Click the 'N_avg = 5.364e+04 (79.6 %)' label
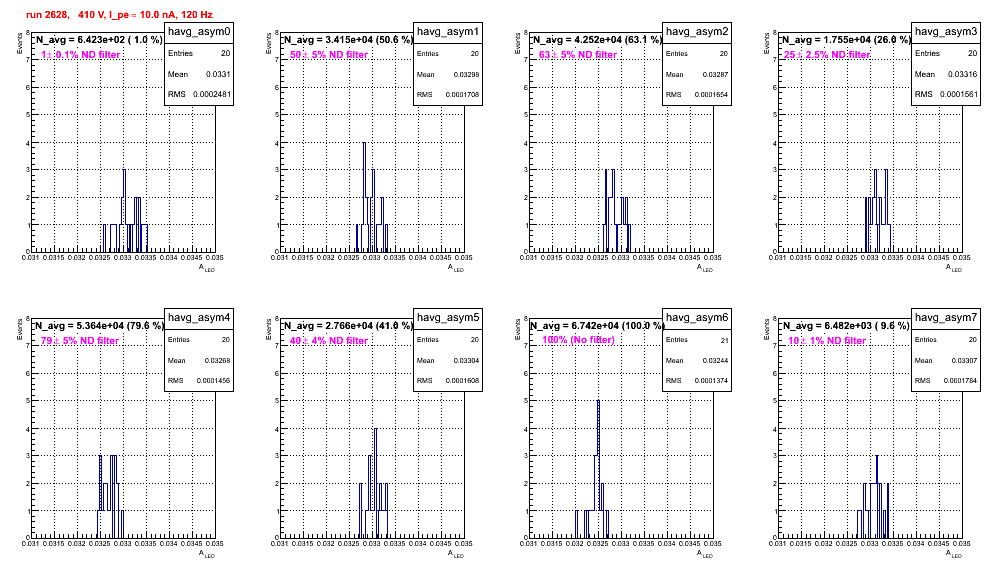The image size is (996, 572). (99, 325)
